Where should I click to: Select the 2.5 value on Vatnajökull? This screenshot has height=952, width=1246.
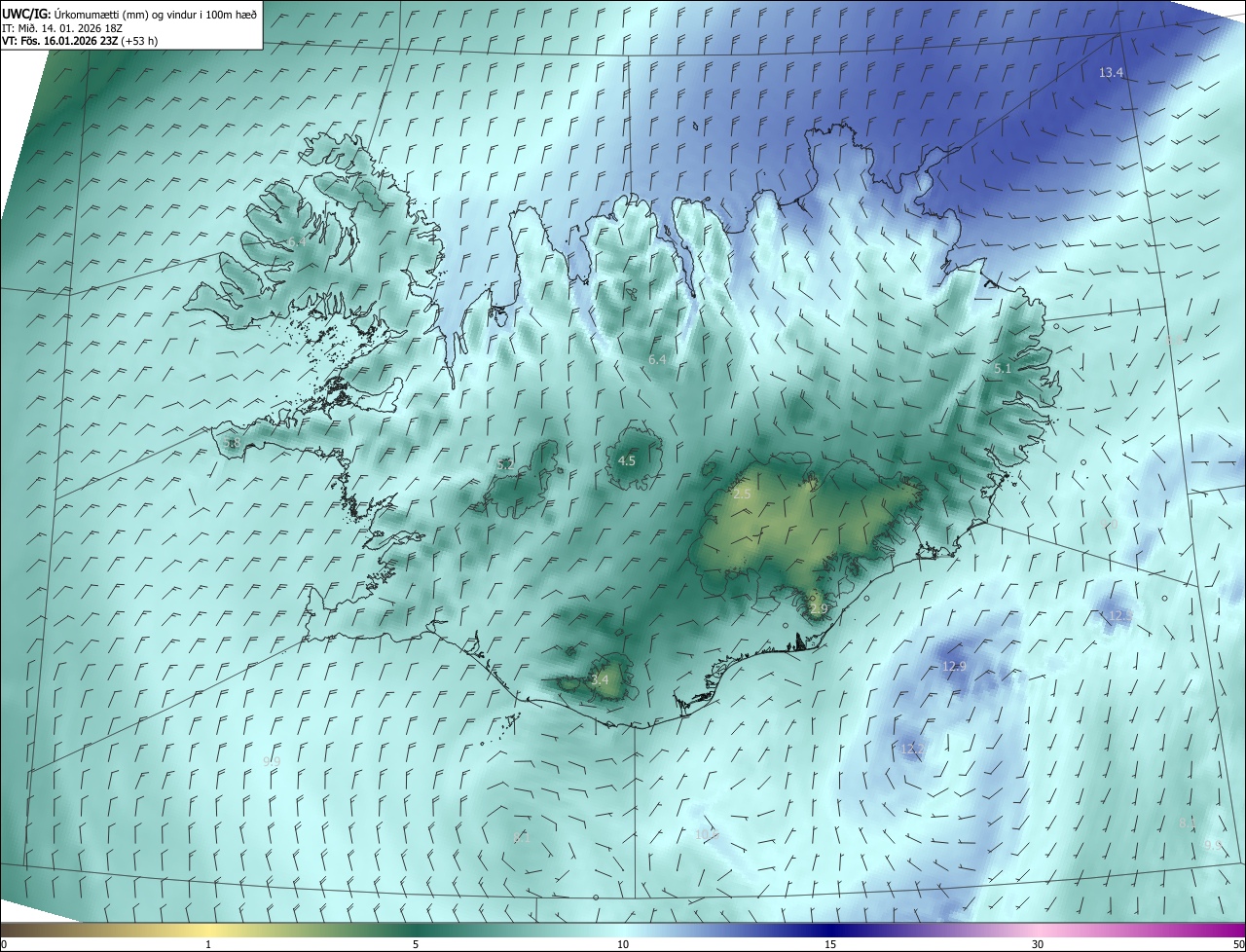pos(742,494)
